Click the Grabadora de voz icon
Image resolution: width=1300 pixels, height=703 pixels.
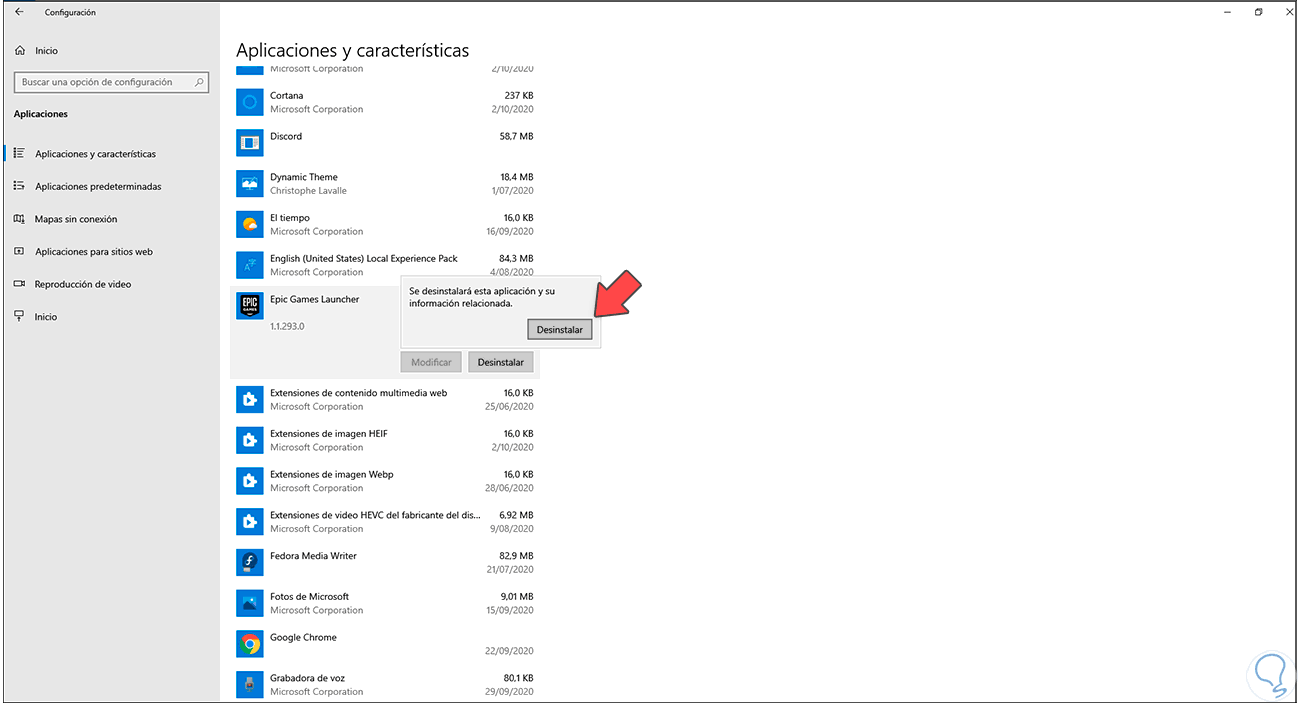tap(250, 684)
